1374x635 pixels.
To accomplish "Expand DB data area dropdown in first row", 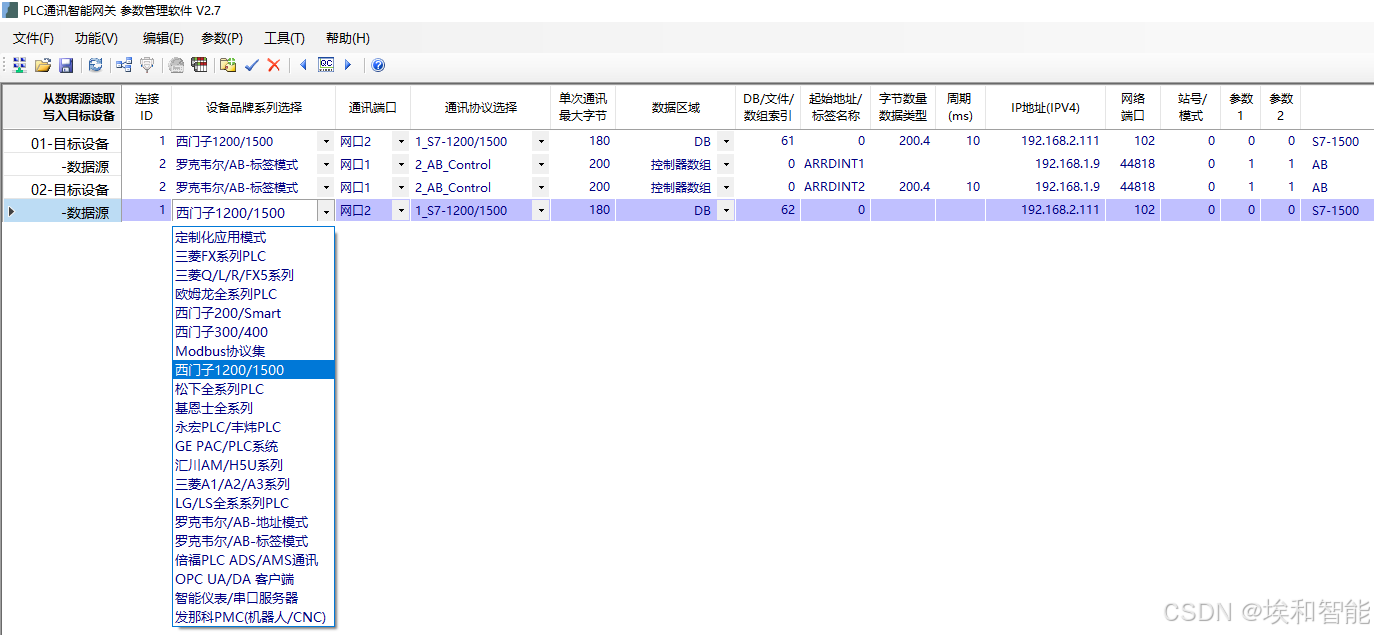I will (x=726, y=141).
